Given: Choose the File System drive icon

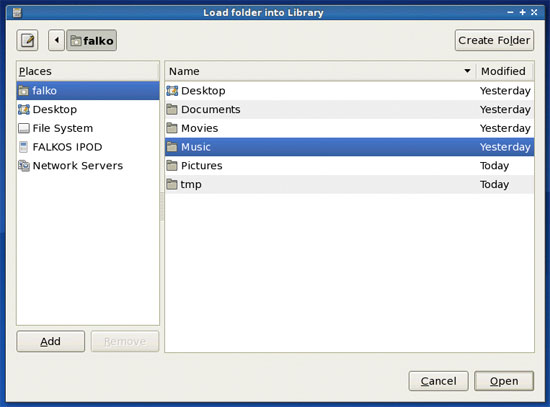Looking at the screenshot, I should click(x=24, y=128).
